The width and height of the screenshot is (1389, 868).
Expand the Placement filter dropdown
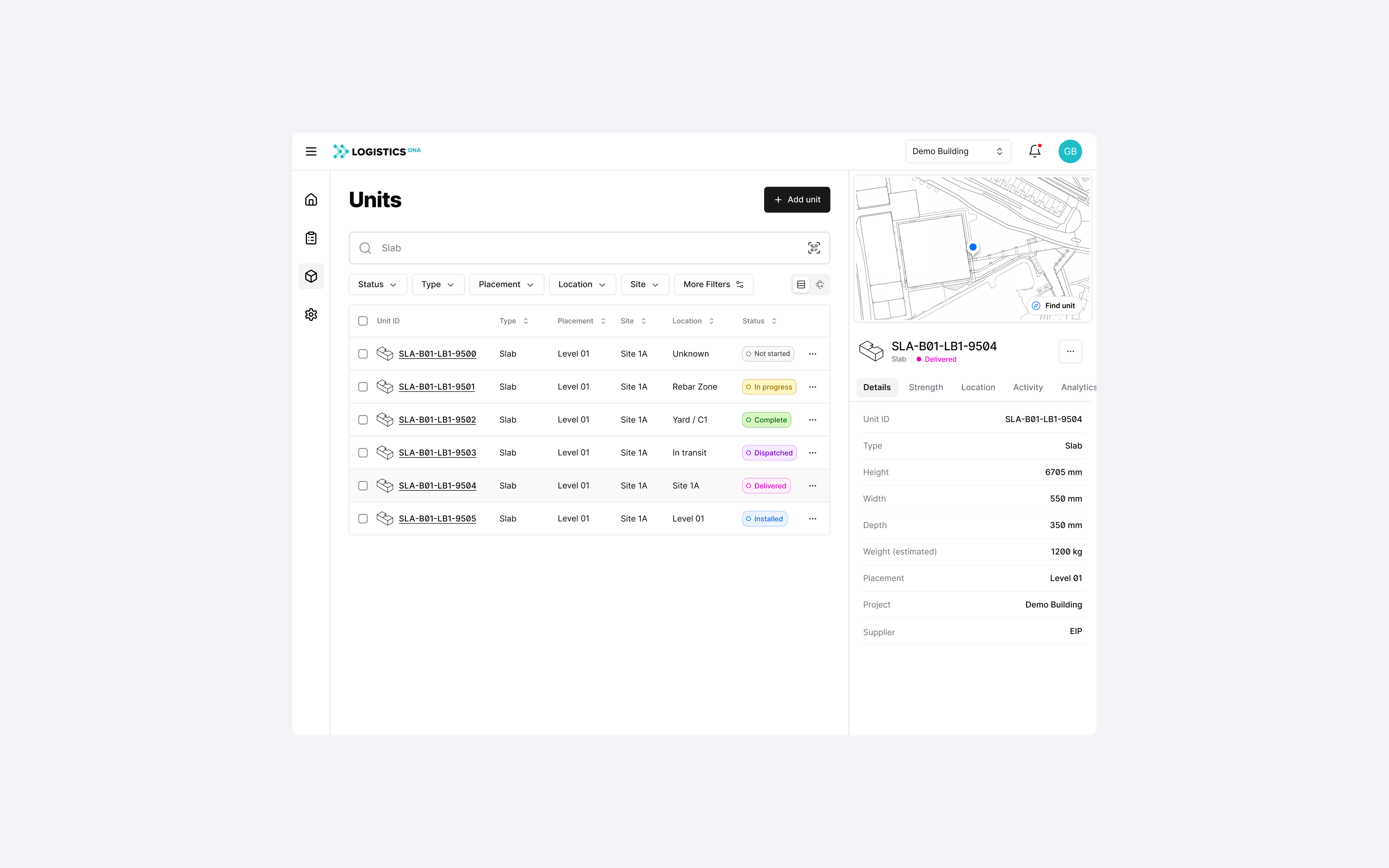(x=506, y=285)
